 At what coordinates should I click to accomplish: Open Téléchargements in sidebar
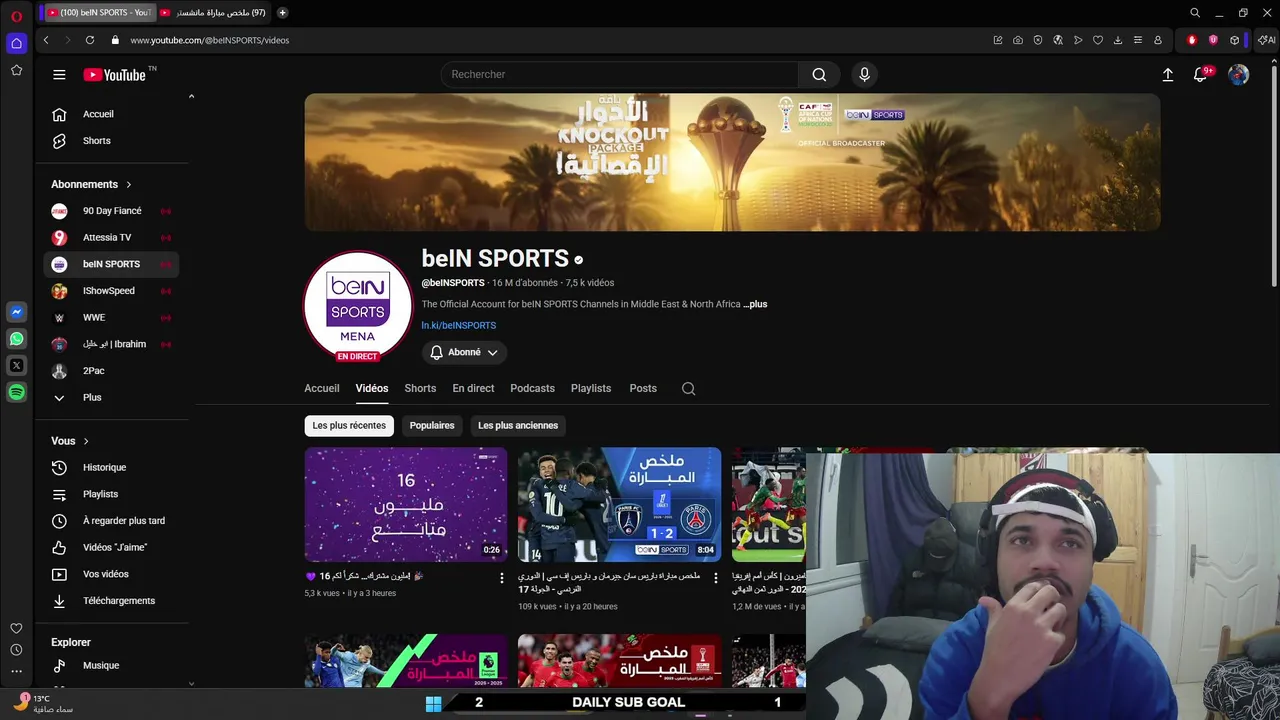tap(112, 601)
